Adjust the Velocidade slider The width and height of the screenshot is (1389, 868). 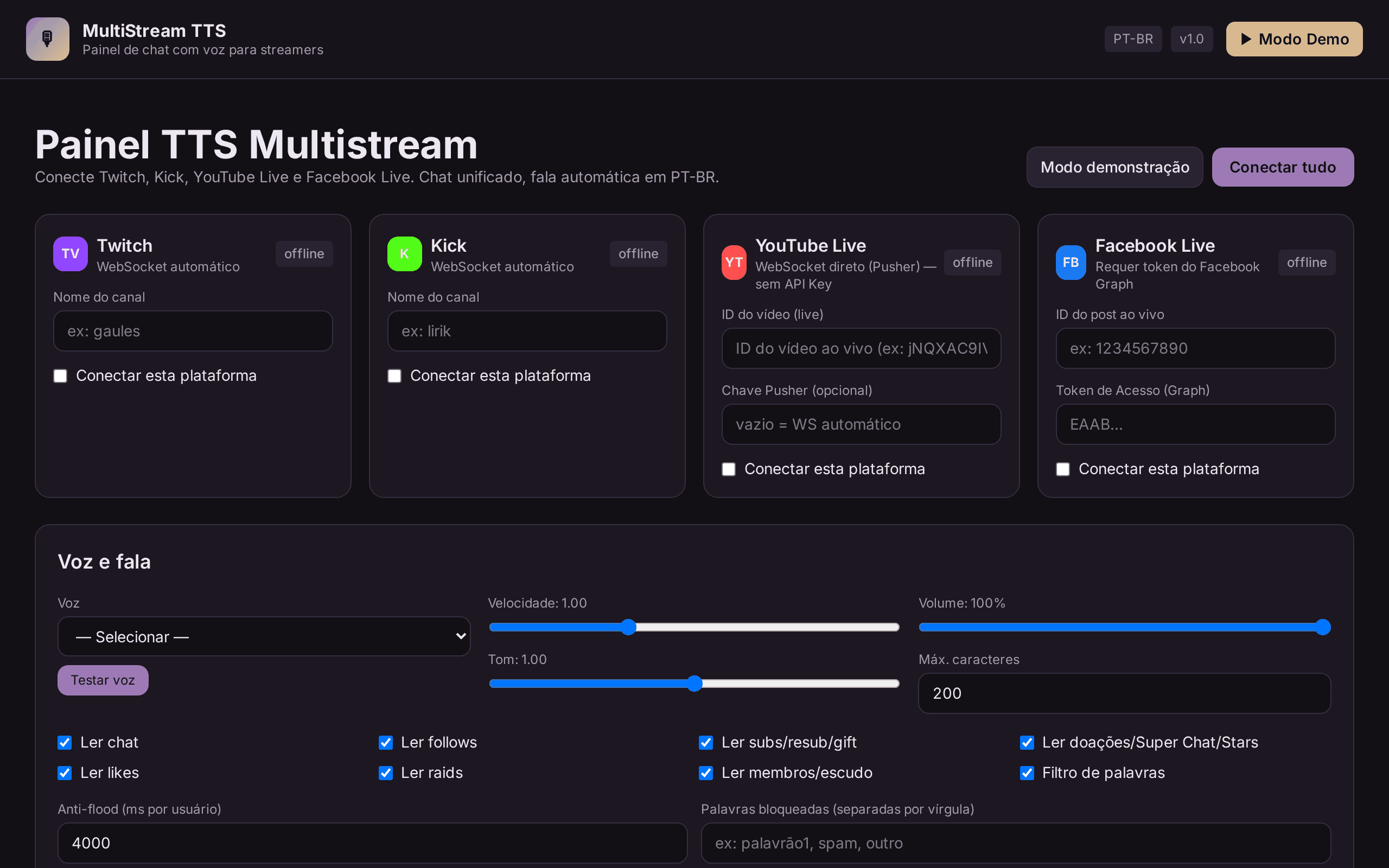(x=694, y=628)
